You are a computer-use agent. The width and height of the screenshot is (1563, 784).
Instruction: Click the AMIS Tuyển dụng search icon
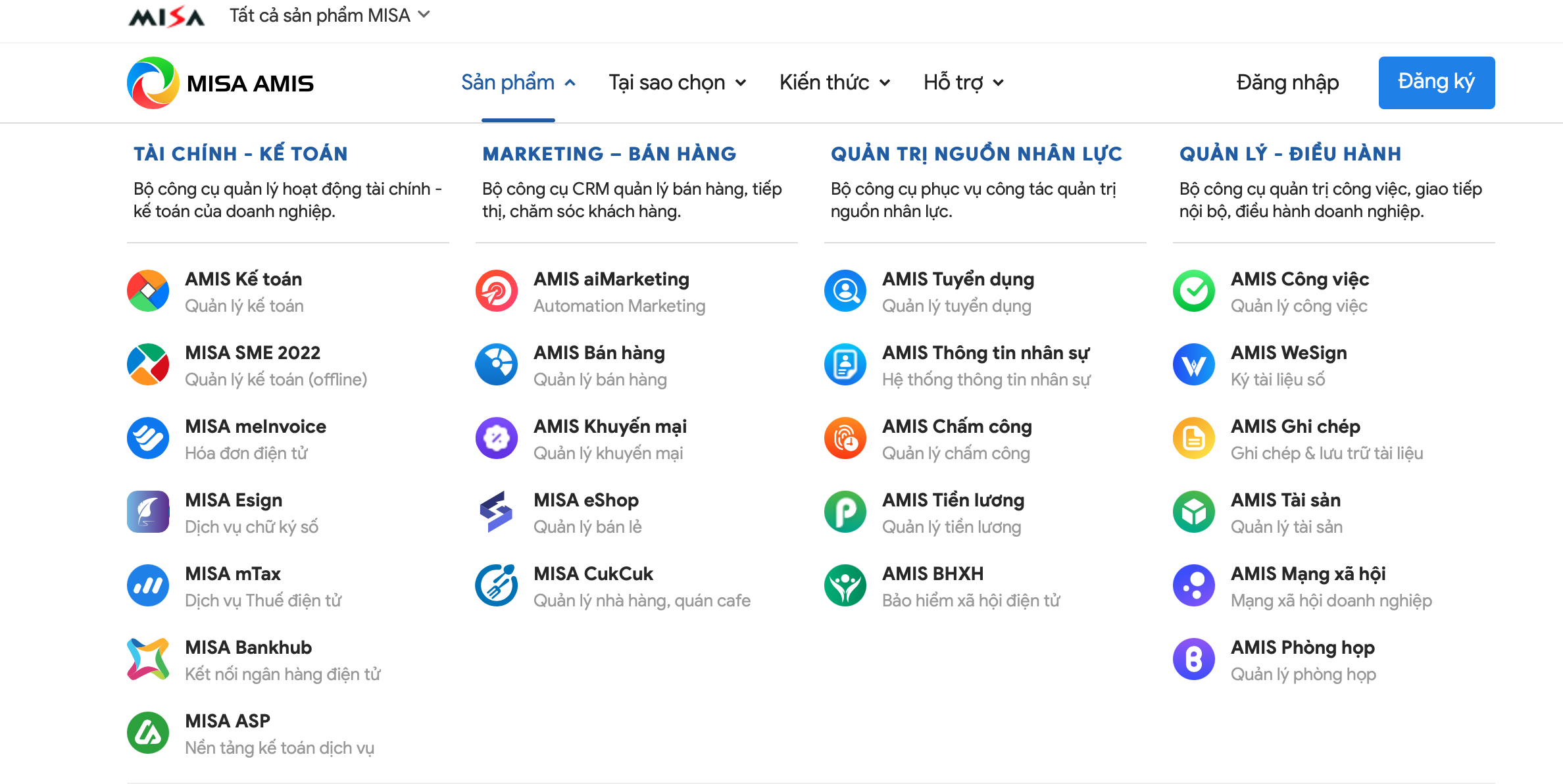coord(845,291)
